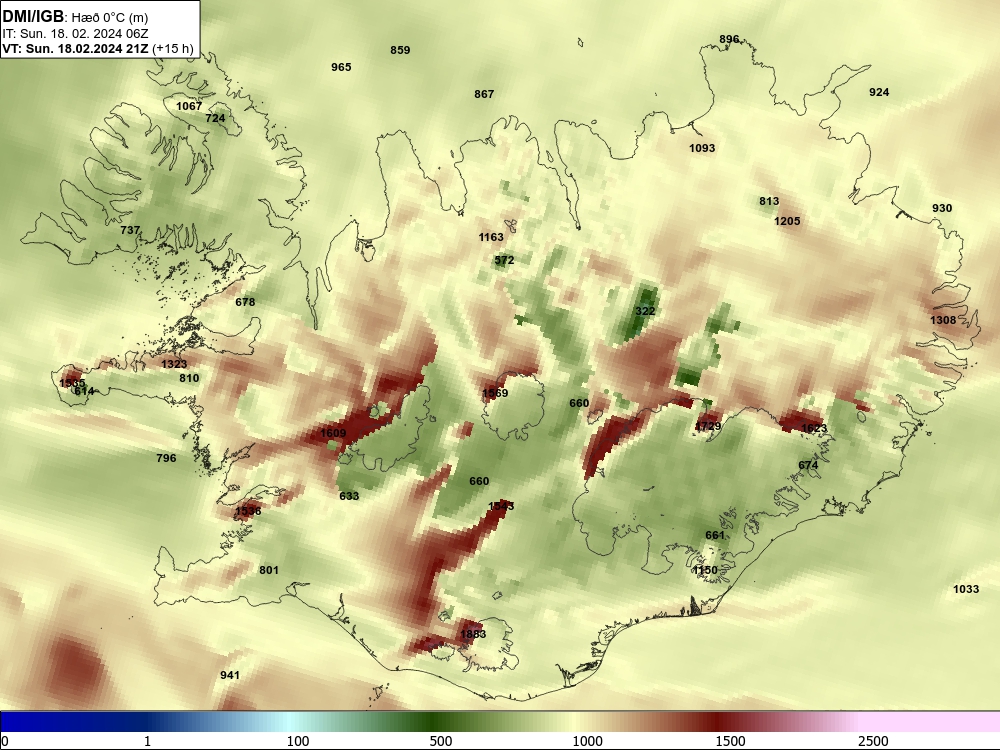1000x750 pixels.
Task: Click the 1000 tick on the color scale
Action: (587, 741)
